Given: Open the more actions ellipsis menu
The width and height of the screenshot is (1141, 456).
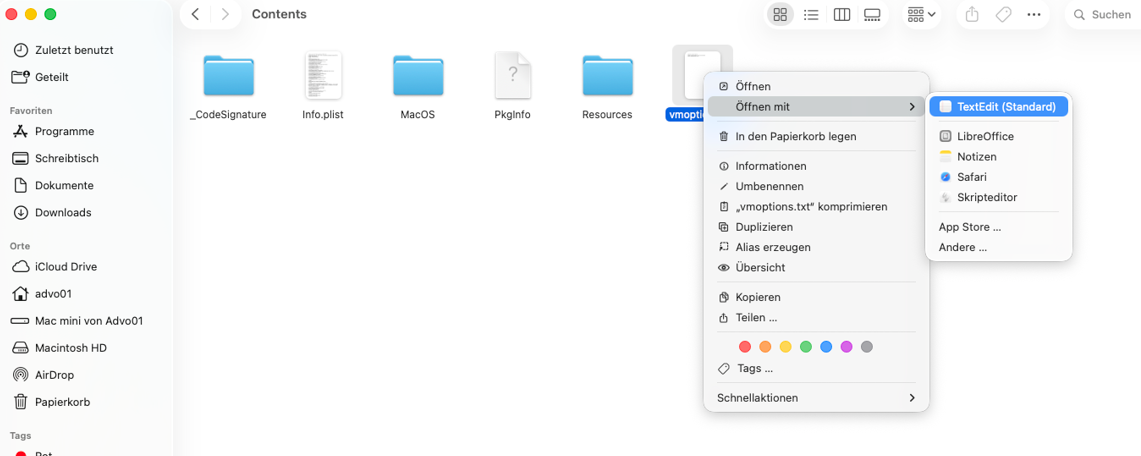Looking at the screenshot, I should pos(1034,15).
